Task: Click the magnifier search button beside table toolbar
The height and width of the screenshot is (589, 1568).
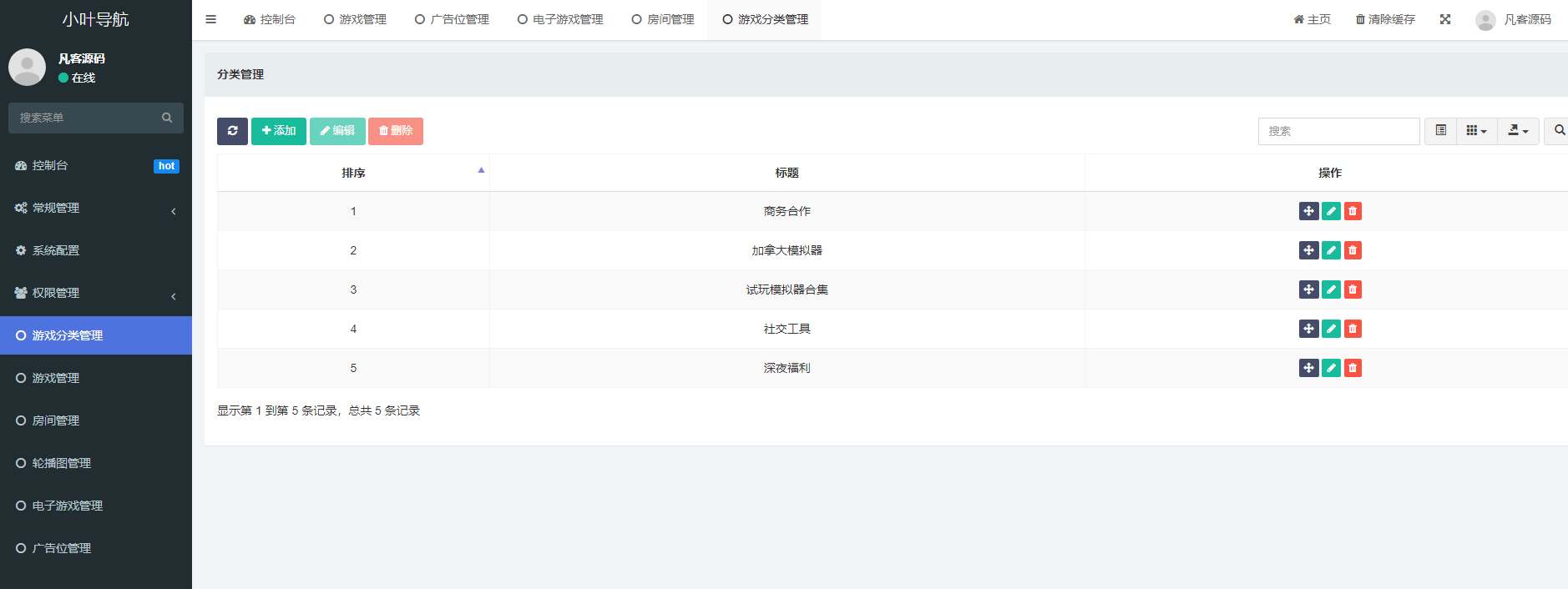Action: point(1558,131)
